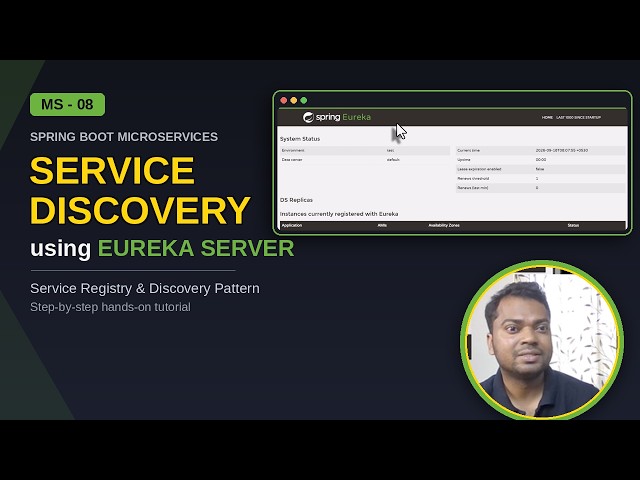The height and width of the screenshot is (480, 640).
Task: Select "Step-by-step hands-on tutorial" text
Action: [x=110, y=307]
